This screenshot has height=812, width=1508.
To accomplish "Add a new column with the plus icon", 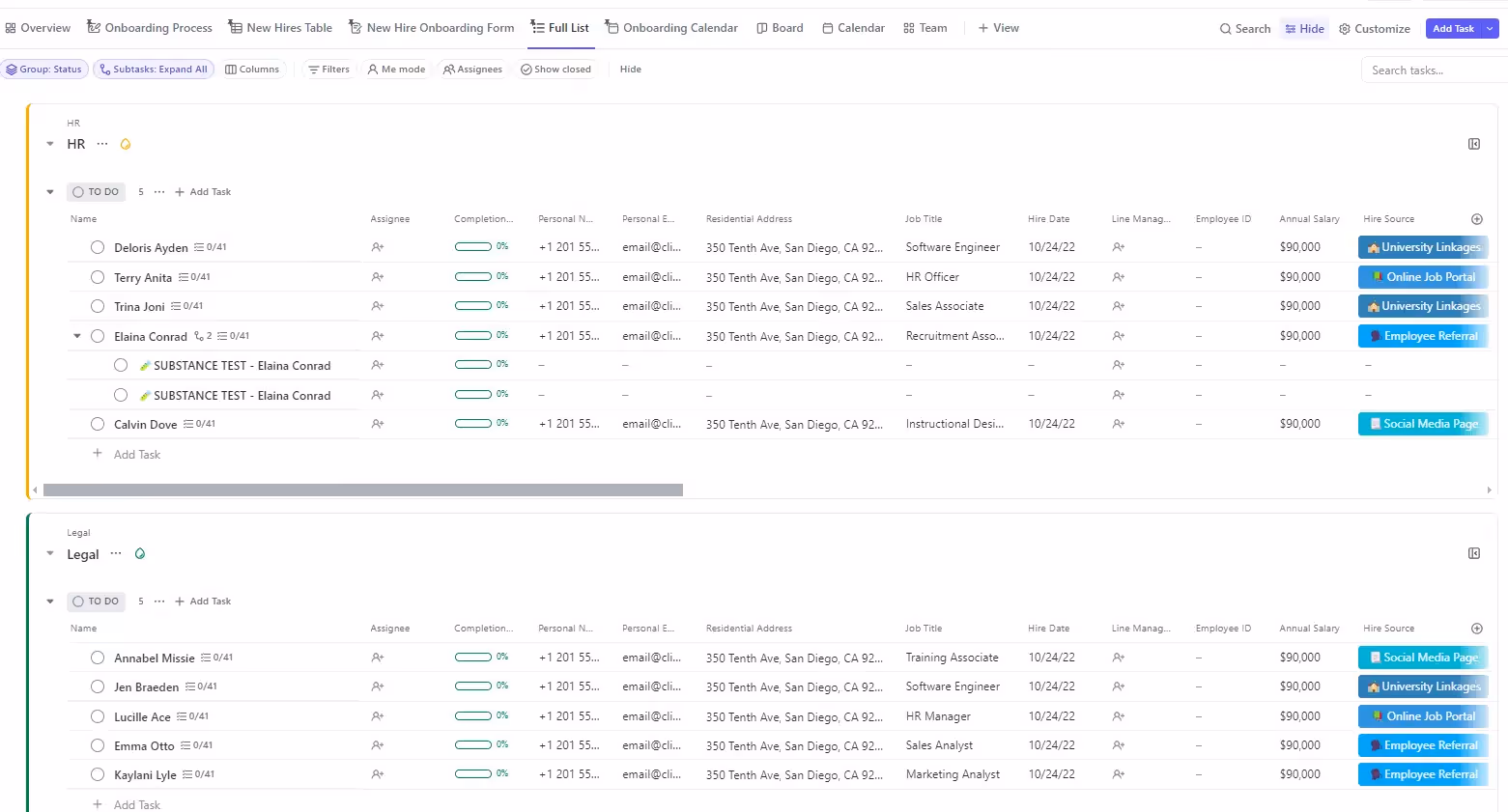I will click(x=1476, y=219).
